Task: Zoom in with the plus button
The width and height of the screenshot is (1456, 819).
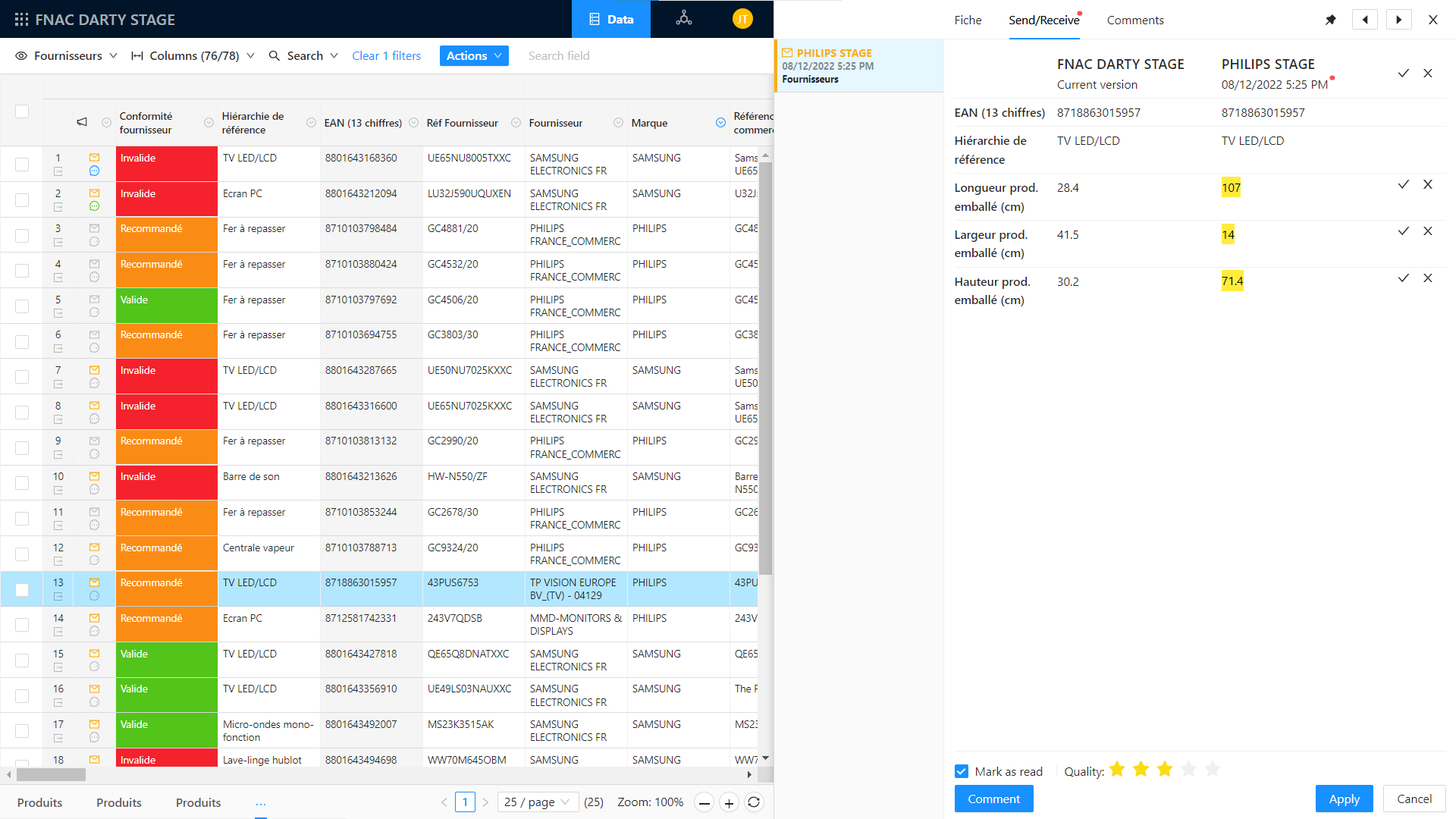Action: [729, 802]
